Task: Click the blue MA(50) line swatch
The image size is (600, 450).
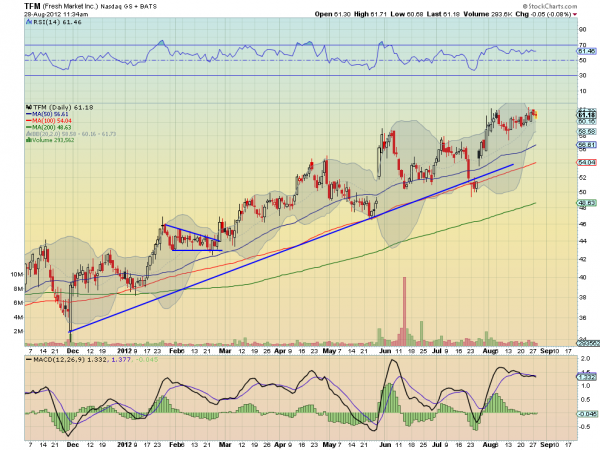Action: 29,114
